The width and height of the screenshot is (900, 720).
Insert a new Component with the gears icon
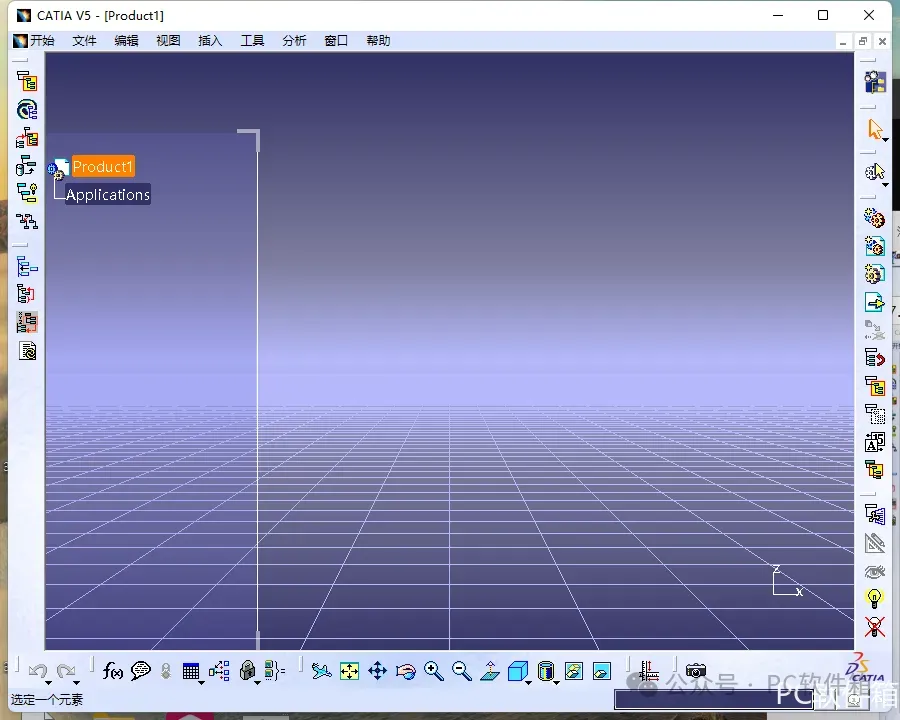click(874, 218)
